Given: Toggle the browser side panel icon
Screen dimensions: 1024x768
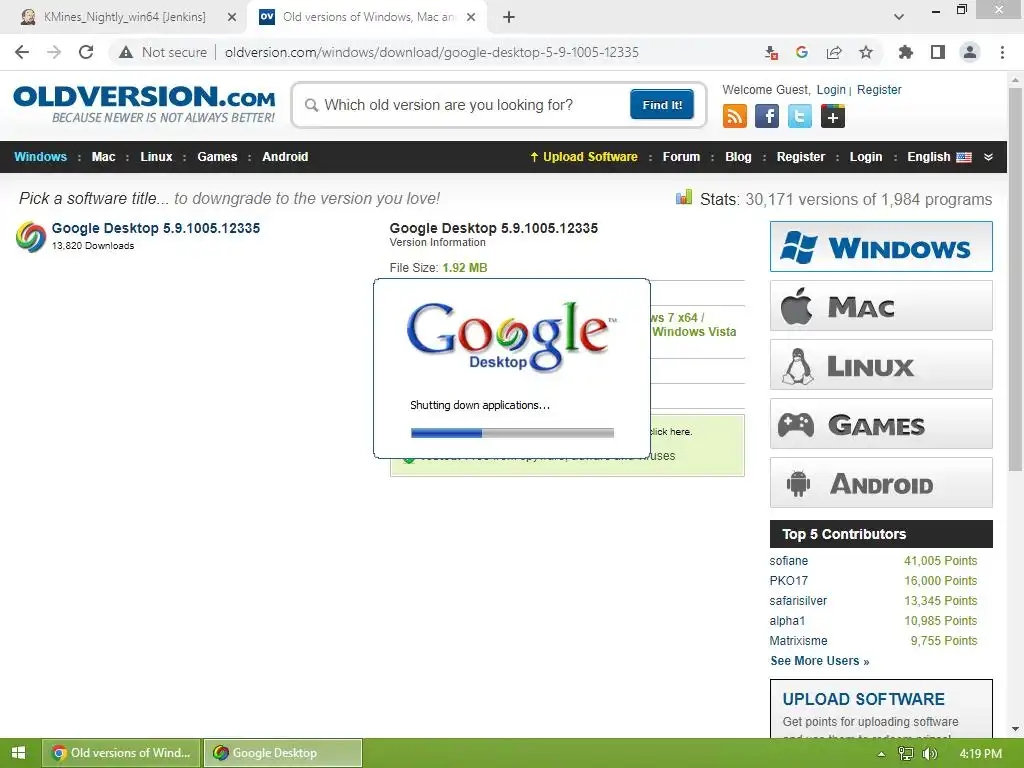Looking at the screenshot, I should pyautogui.click(x=938, y=52).
